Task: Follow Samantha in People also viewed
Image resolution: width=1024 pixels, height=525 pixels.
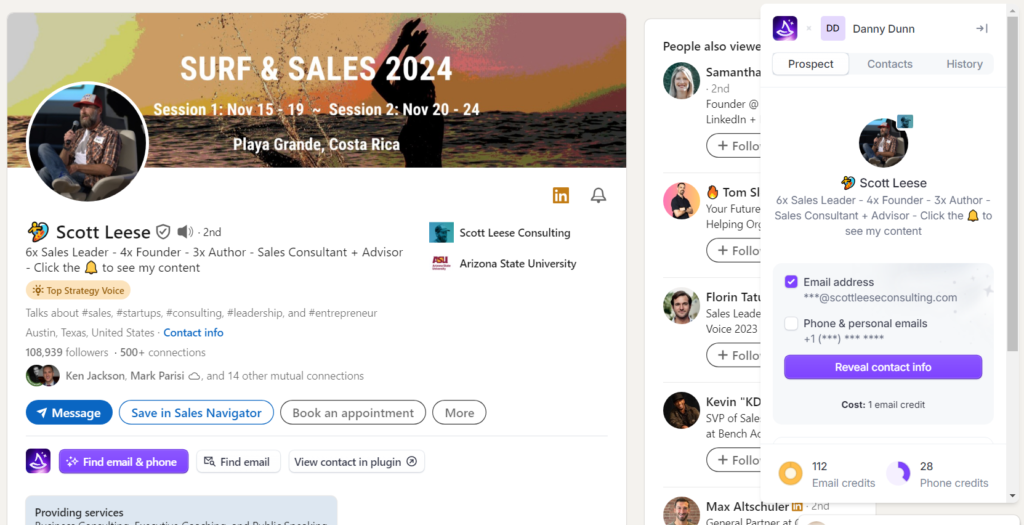Action: click(735, 146)
